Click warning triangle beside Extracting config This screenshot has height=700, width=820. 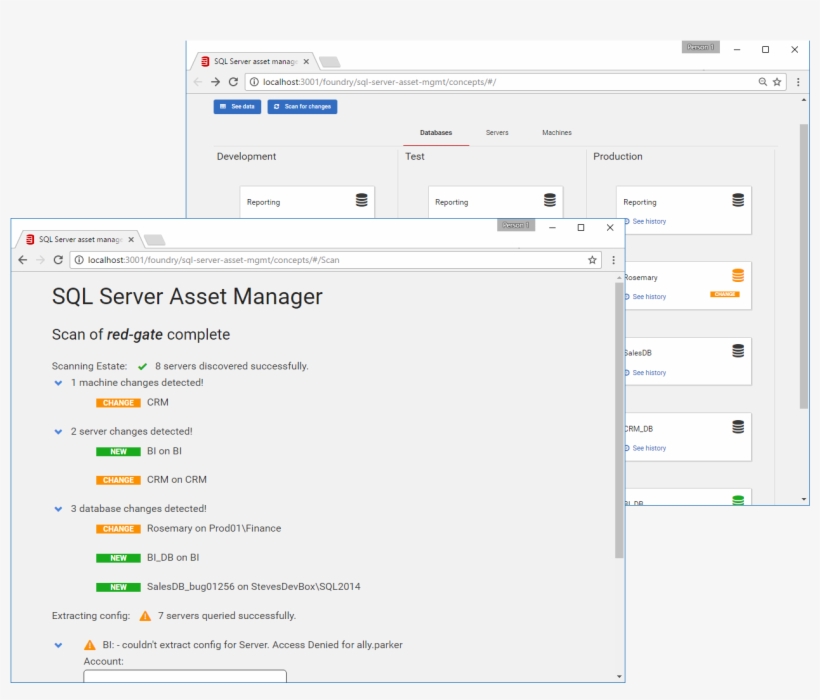145,616
